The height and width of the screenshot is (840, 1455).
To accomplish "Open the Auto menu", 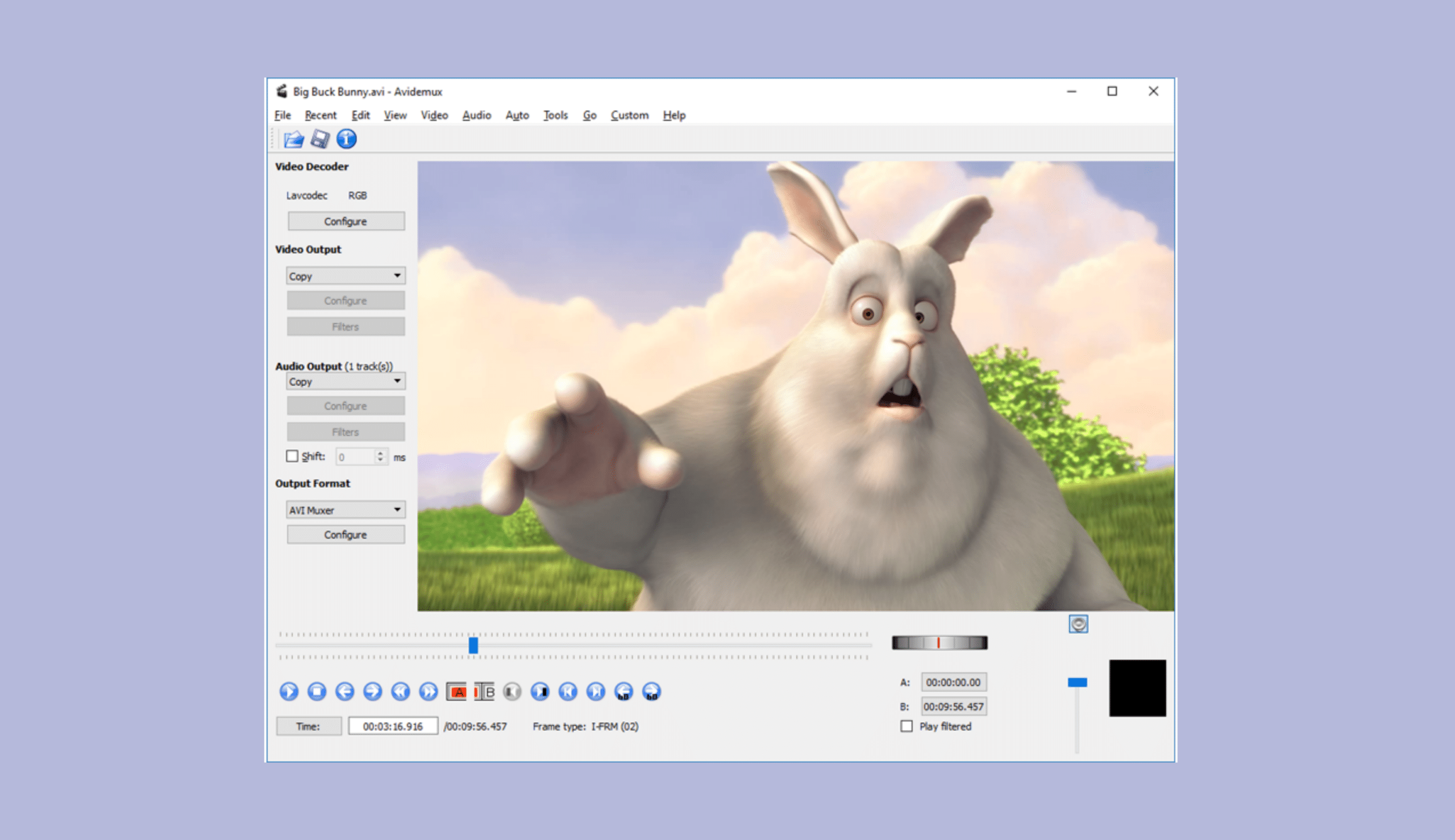I will tap(517, 115).
